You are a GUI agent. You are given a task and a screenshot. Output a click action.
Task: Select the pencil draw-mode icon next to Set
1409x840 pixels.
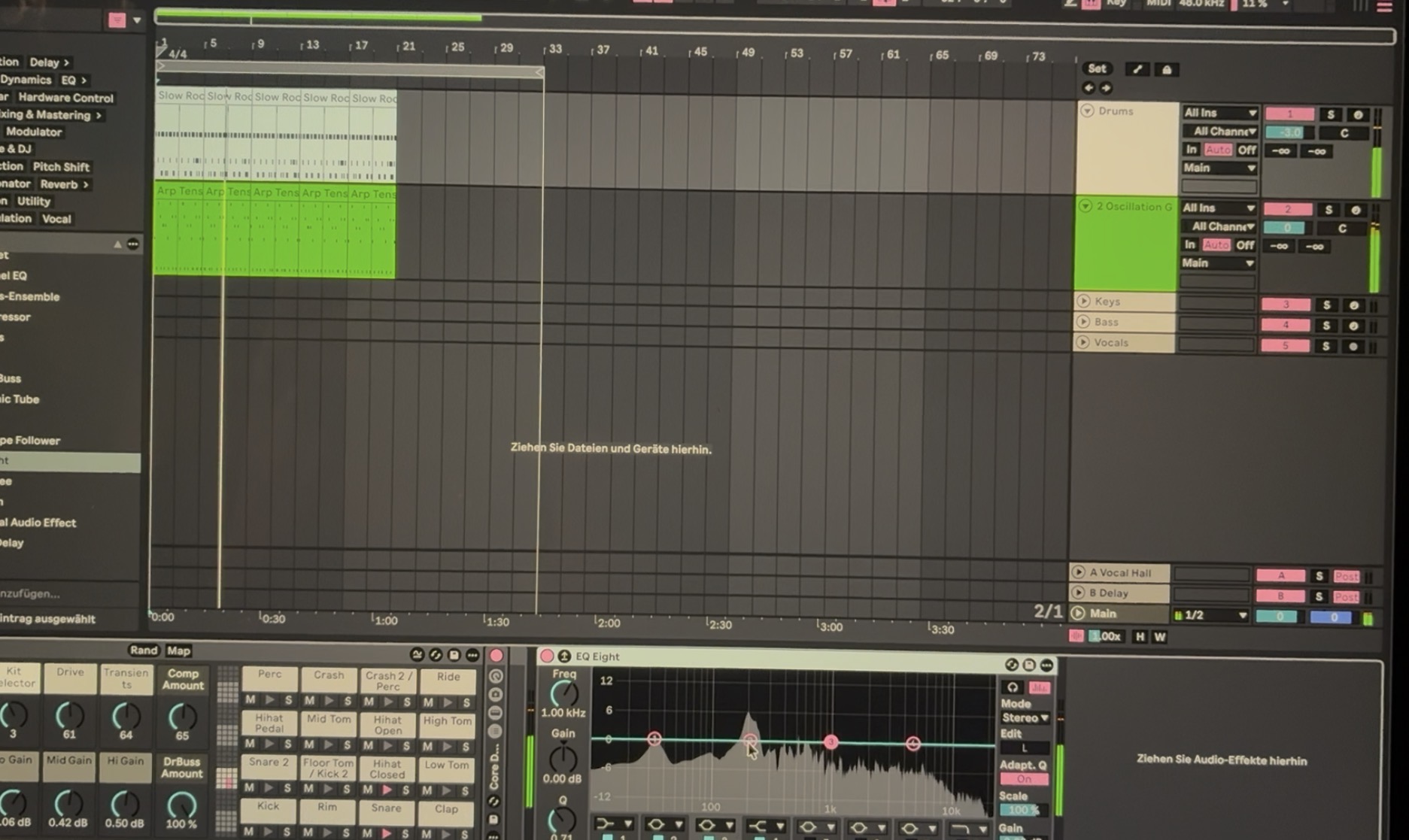[1137, 68]
